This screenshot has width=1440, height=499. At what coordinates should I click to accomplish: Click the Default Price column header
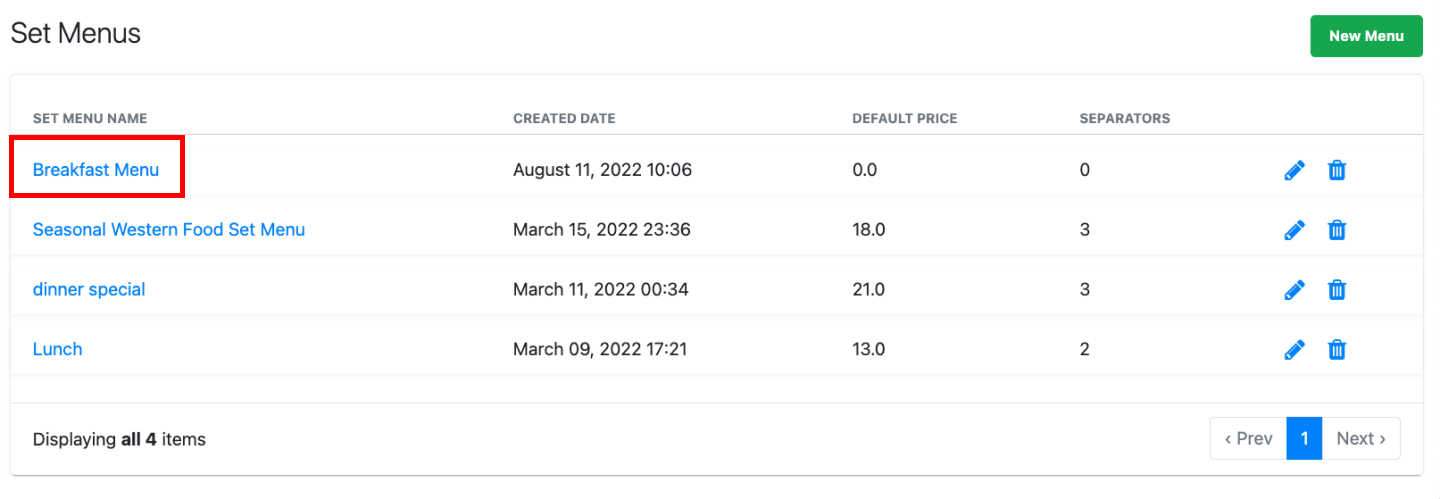905,118
